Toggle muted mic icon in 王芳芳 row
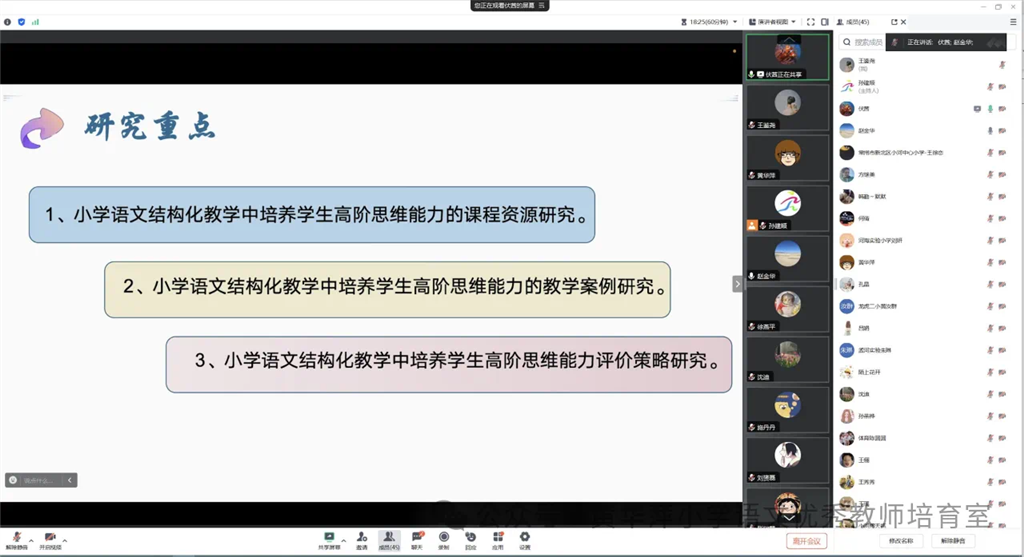This screenshot has width=1024, height=557. [x=990, y=482]
